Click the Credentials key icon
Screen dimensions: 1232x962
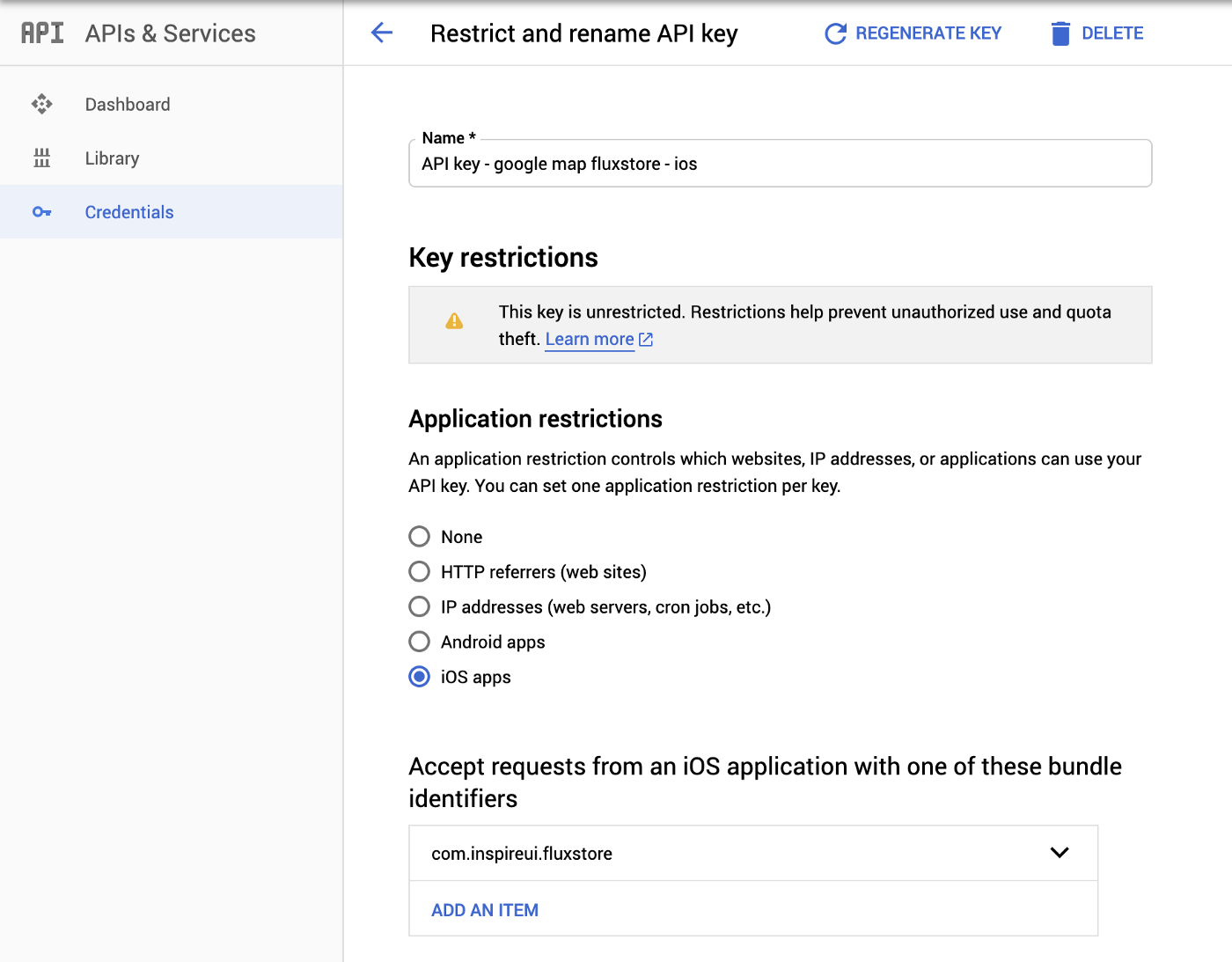click(x=41, y=212)
